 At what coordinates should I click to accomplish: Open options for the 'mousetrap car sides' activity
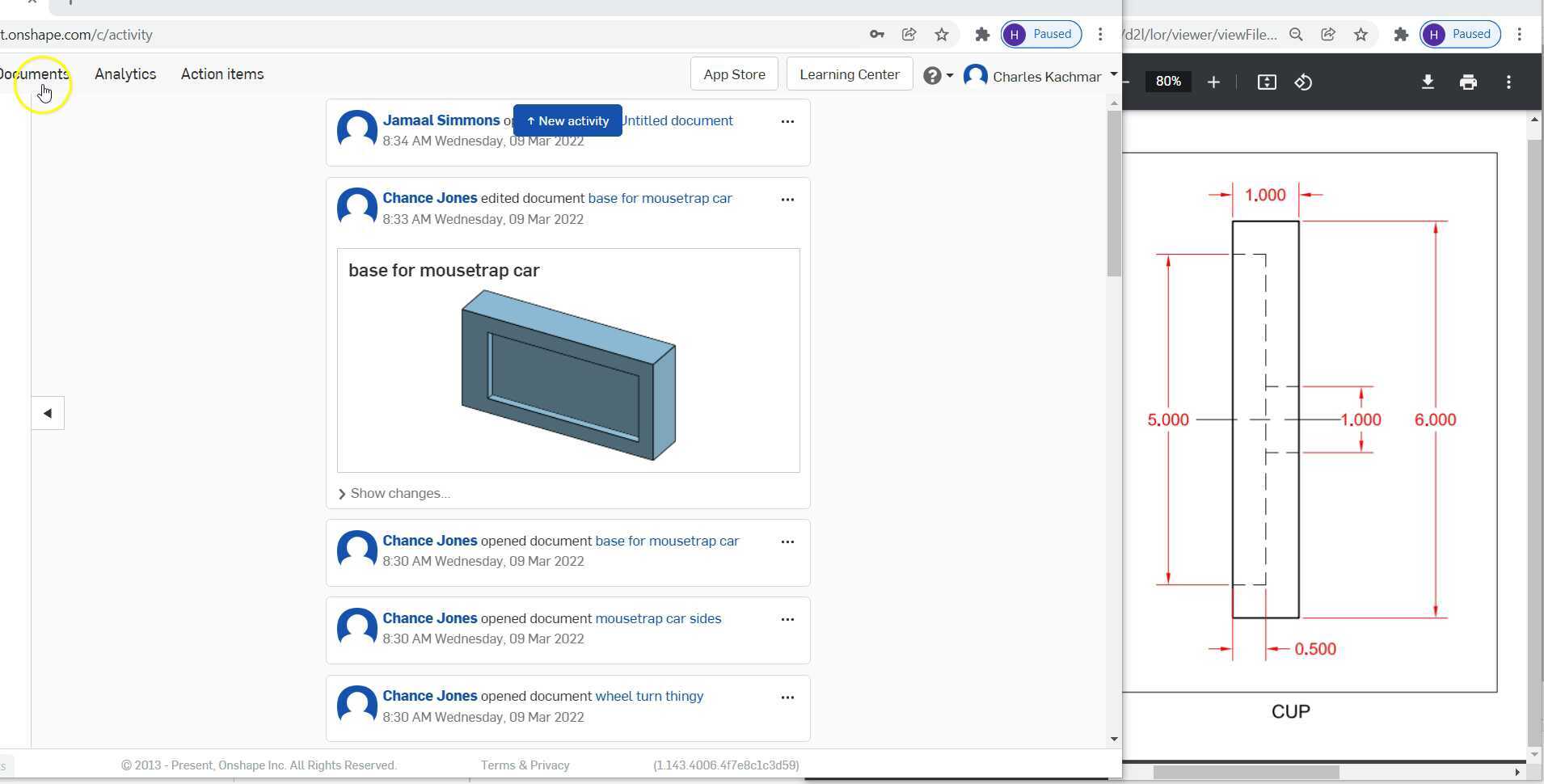pyautogui.click(x=787, y=619)
